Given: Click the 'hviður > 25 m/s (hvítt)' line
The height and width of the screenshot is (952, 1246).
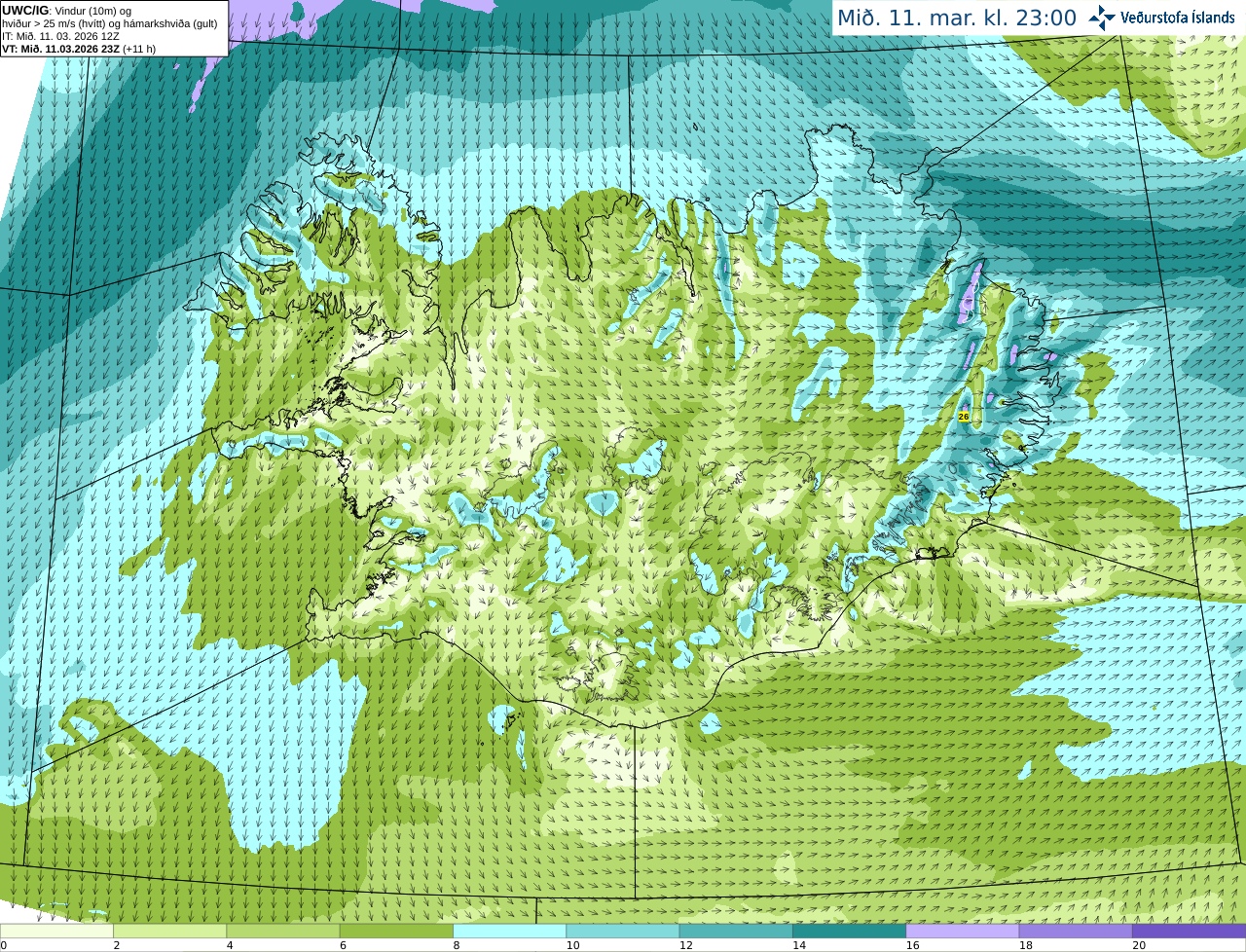Looking at the screenshot, I should [109, 23].
